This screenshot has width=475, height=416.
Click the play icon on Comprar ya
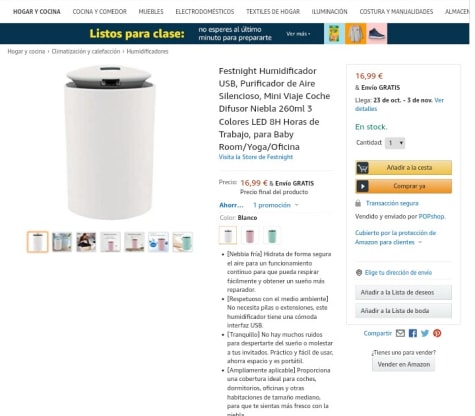(363, 186)
